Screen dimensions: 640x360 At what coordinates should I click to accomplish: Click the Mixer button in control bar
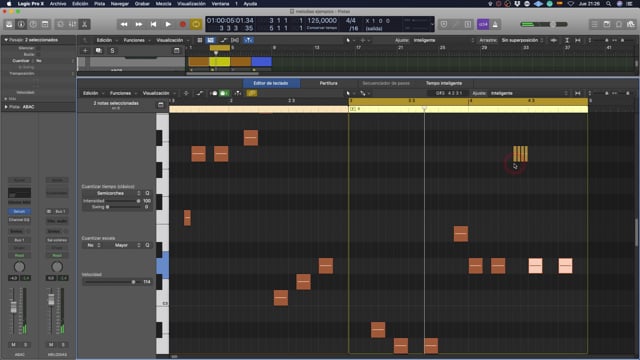pos(72,24)
